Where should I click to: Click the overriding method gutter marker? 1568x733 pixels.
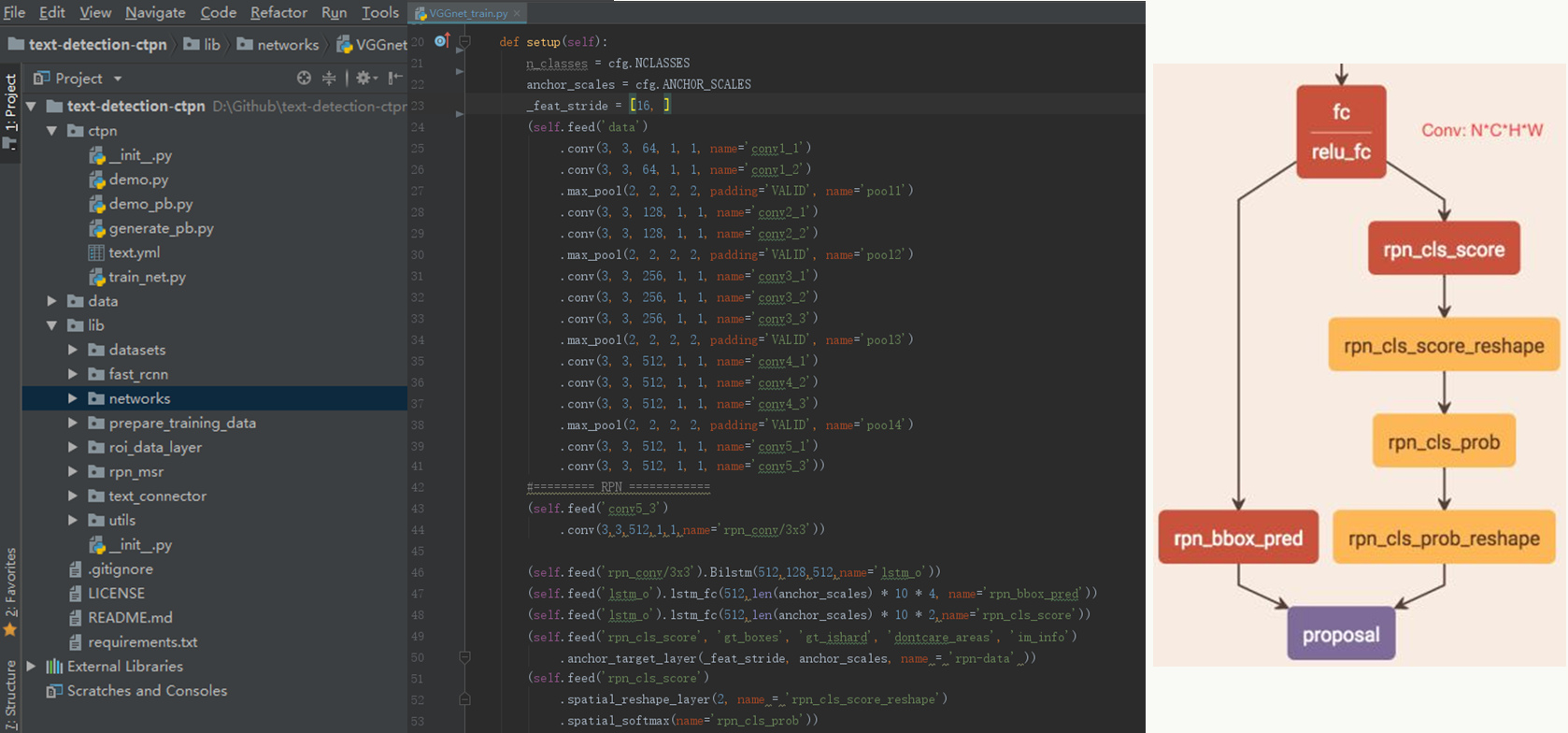coord(442,40)
